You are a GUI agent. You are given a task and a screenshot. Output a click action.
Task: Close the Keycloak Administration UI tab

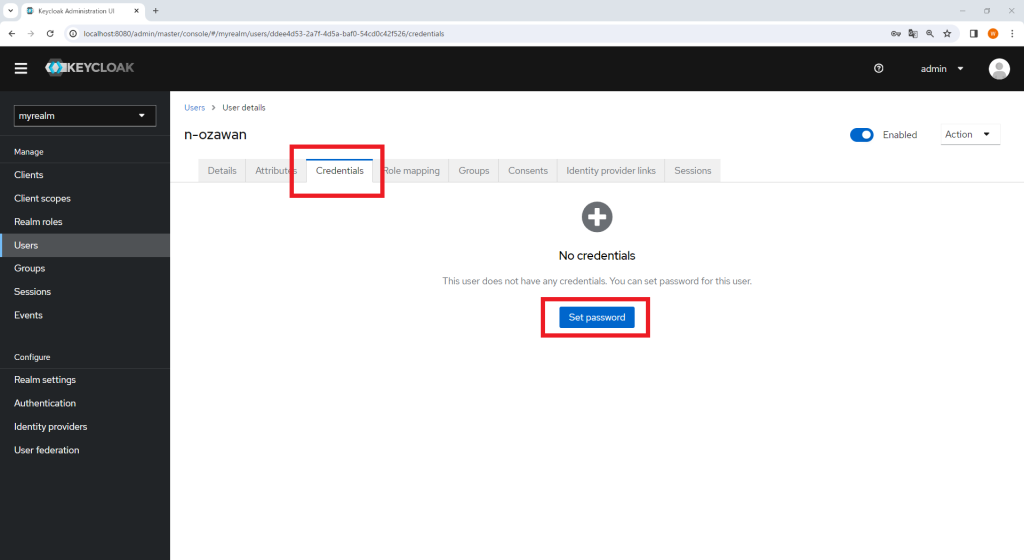pos(136,11)
